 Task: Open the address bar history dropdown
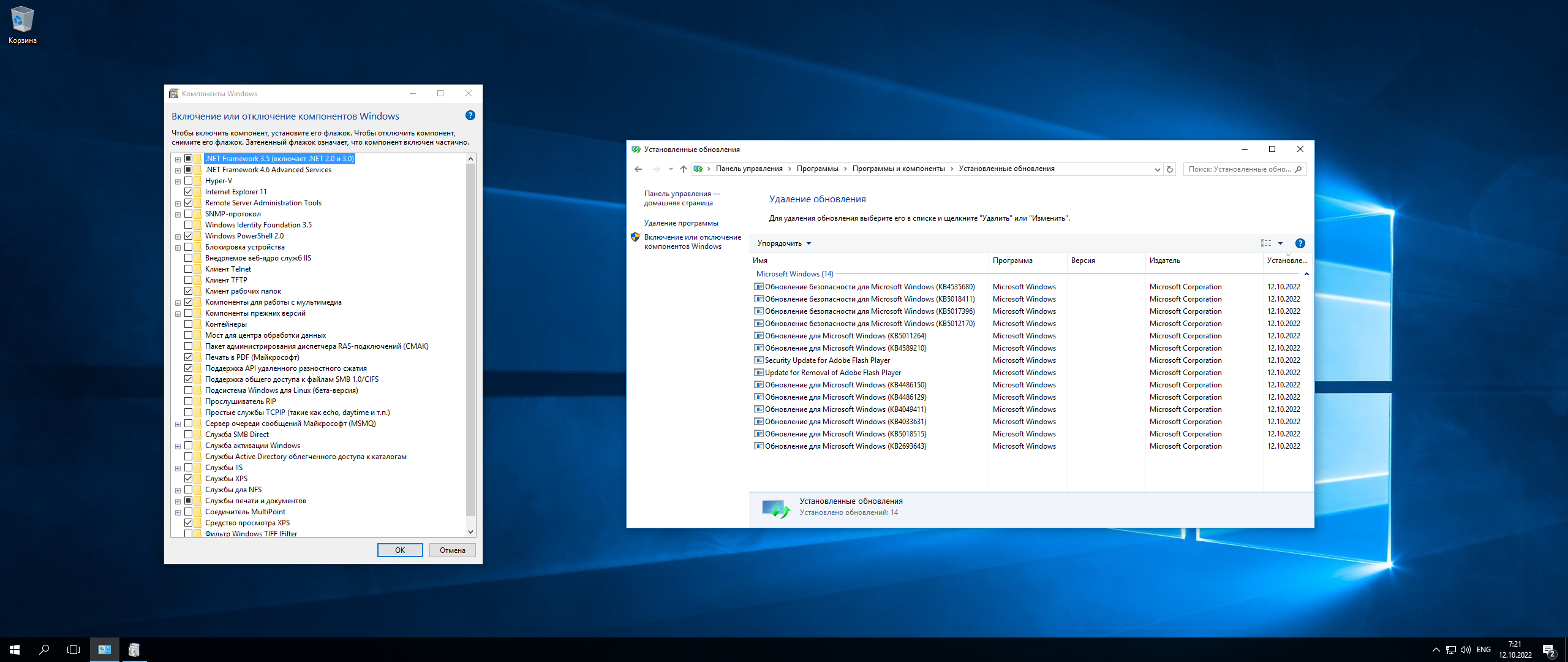tap(1157, 169)
